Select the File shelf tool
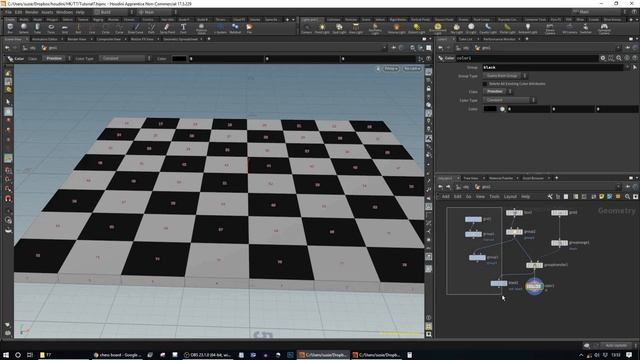Viewport: 640px width, 360px height. (x=249, y=29)
